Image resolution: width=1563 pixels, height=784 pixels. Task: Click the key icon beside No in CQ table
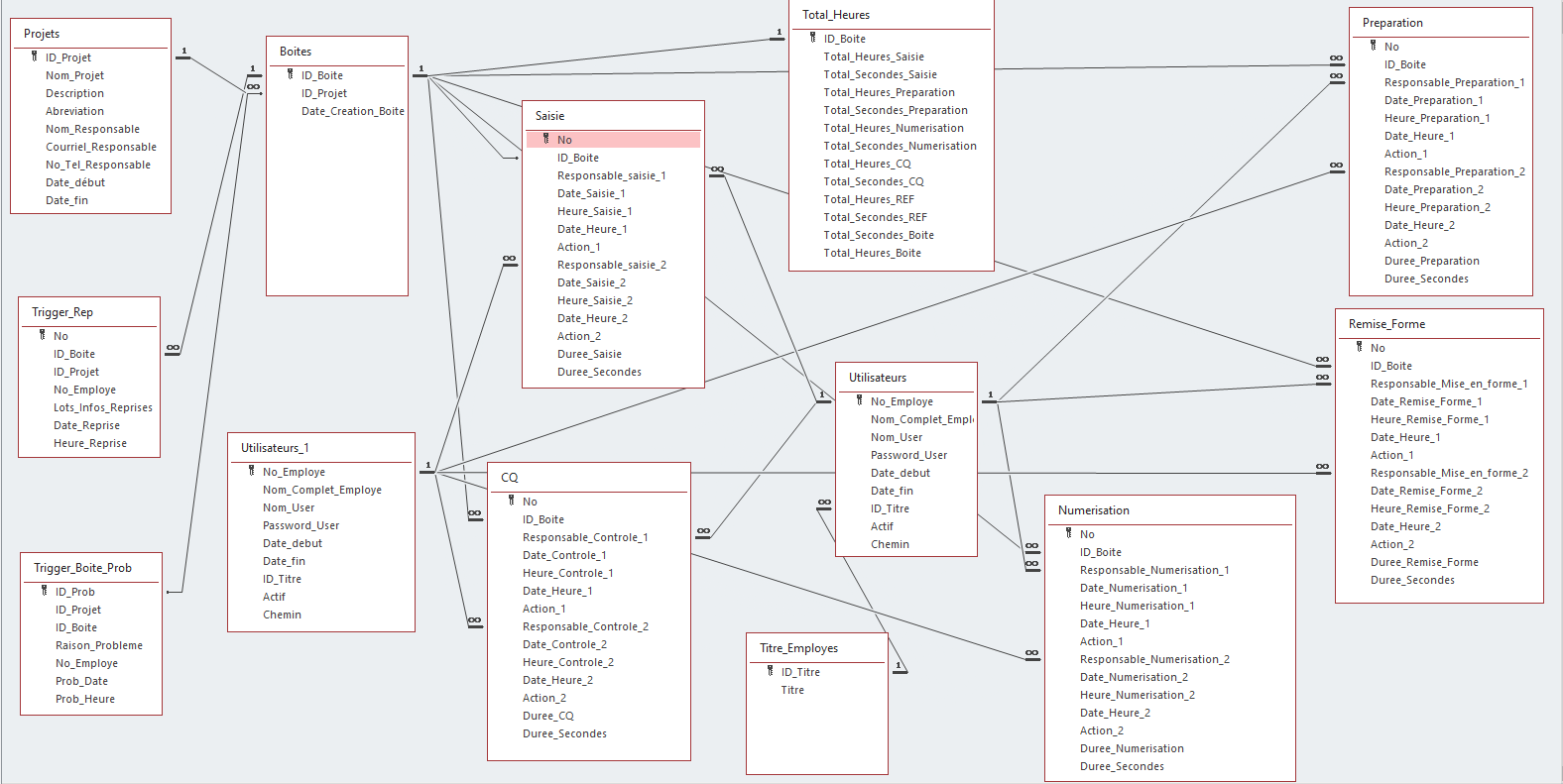511,502
